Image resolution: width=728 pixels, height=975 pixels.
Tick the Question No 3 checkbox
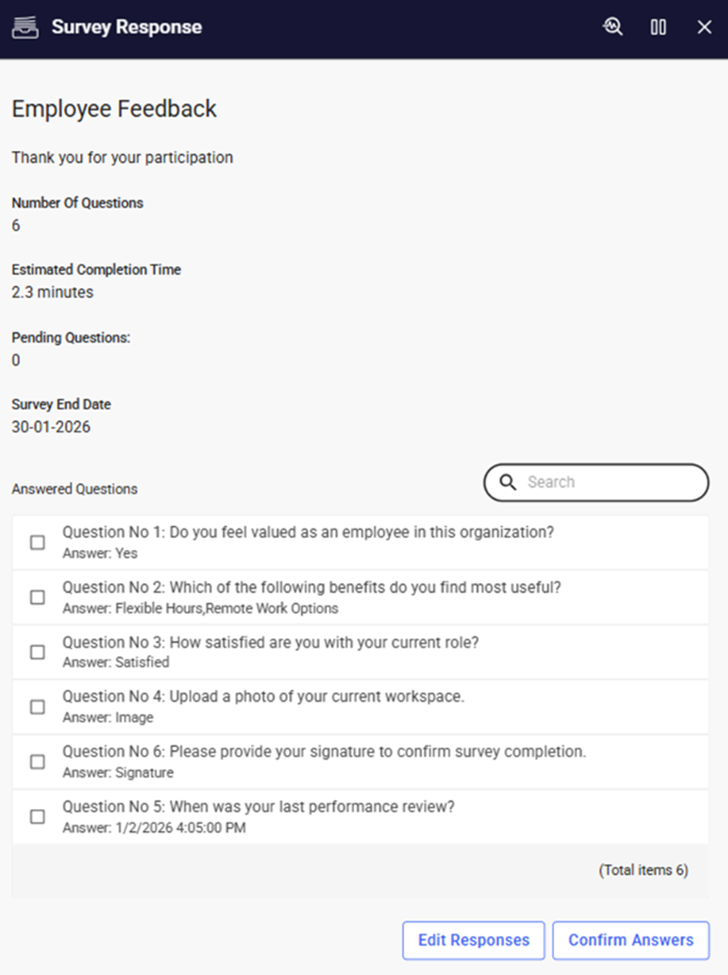tap(38, 652)
